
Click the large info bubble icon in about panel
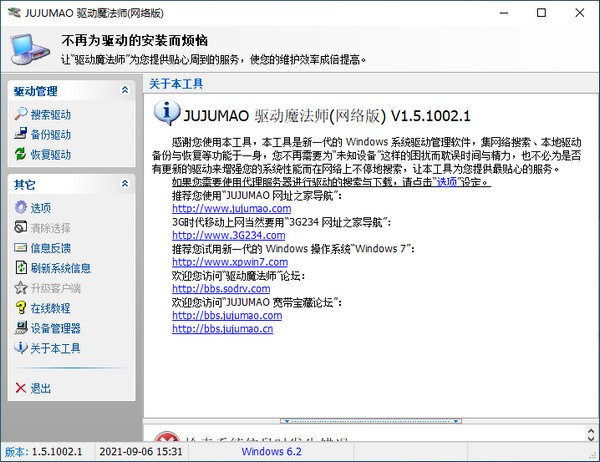166,113
